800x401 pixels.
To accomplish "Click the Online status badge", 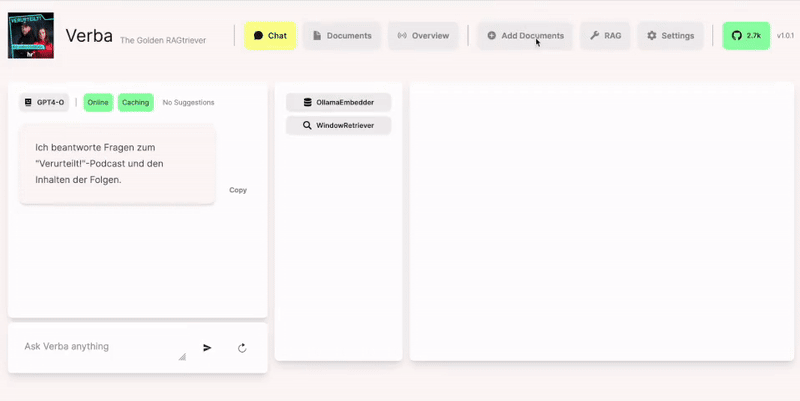I will (x=98, y=103).
